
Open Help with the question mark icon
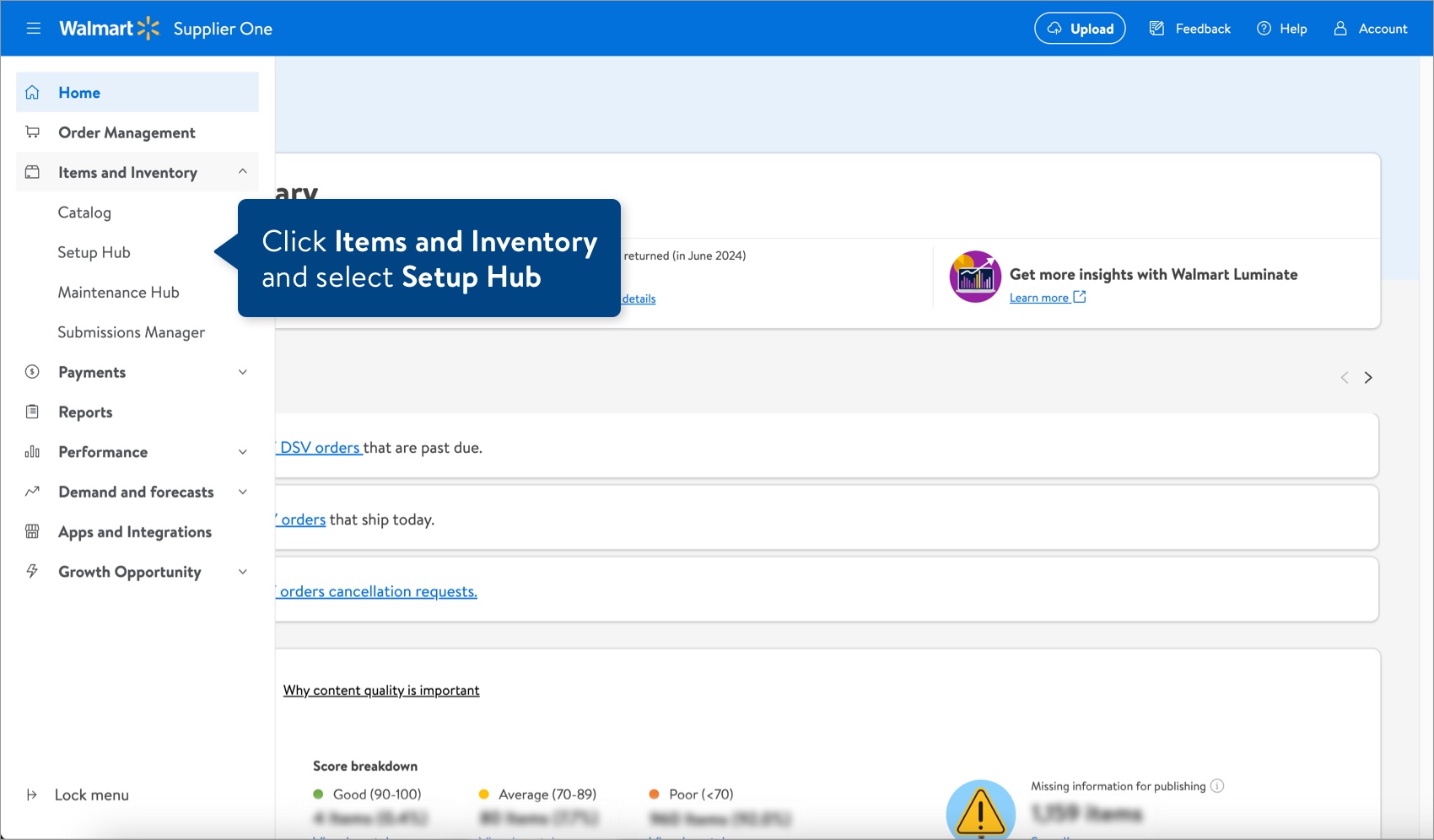point(1264,28)
